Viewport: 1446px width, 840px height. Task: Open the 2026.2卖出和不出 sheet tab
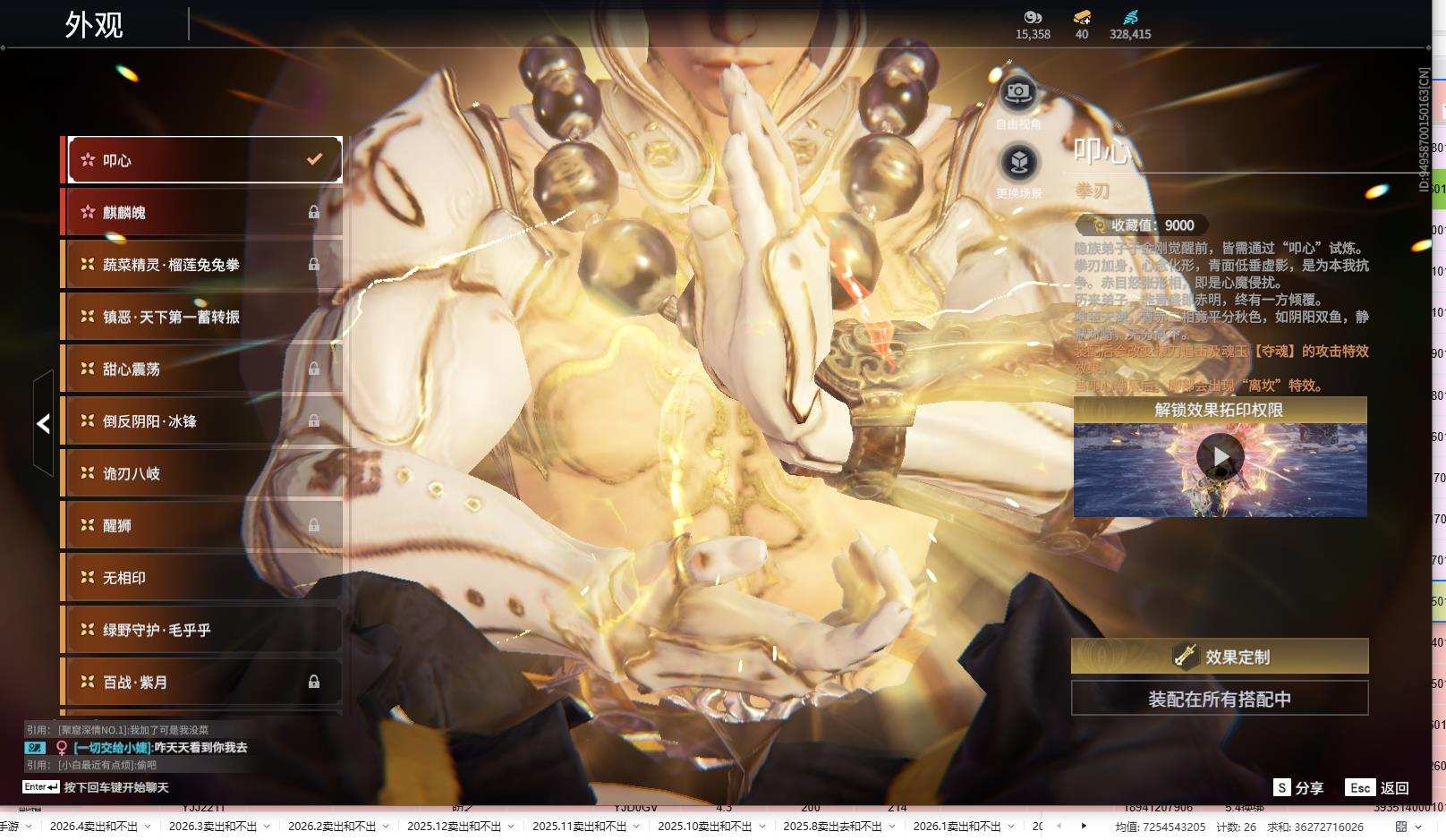click(332, 827)
